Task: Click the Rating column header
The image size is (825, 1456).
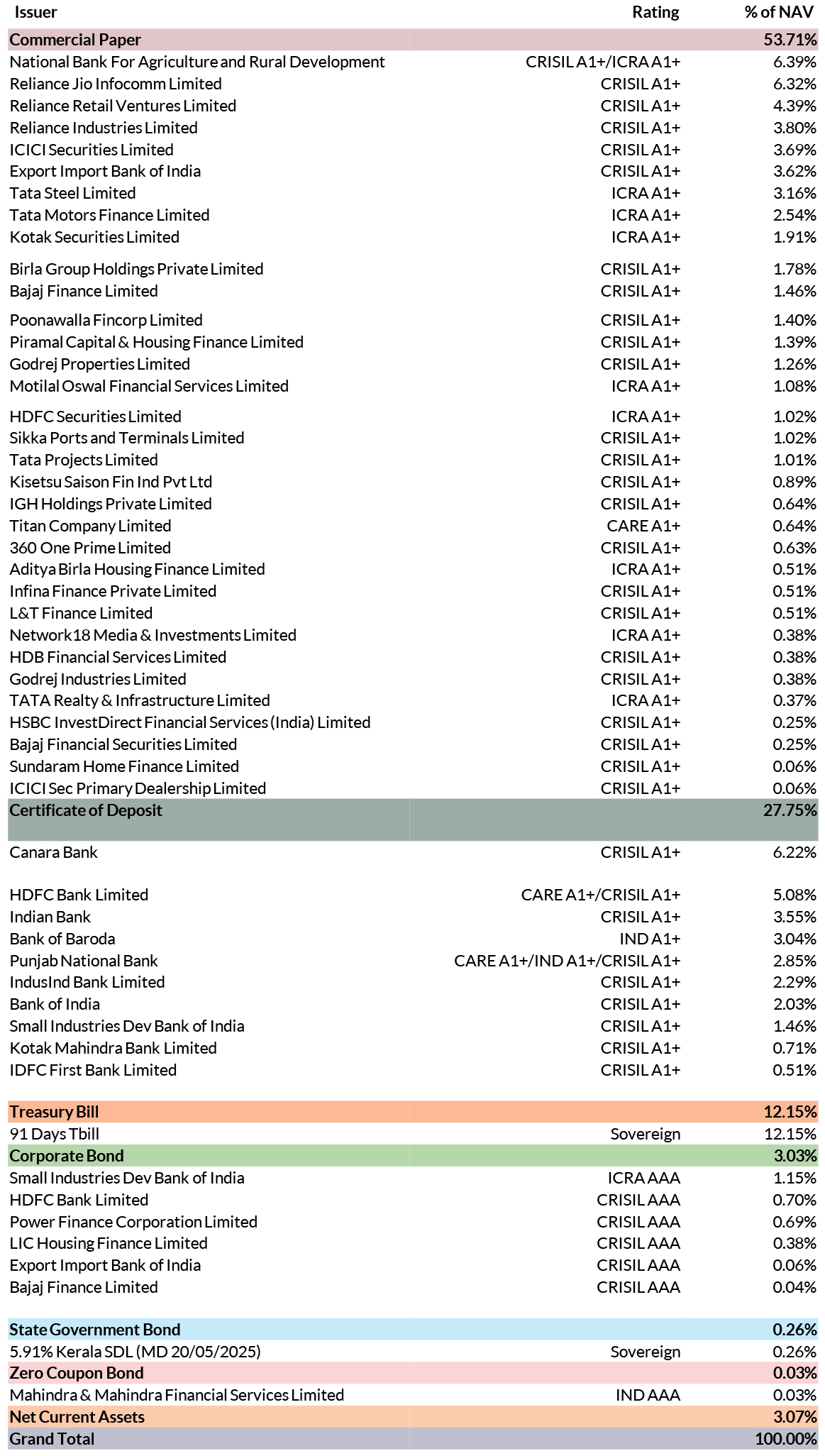Action: pos(655,13)
